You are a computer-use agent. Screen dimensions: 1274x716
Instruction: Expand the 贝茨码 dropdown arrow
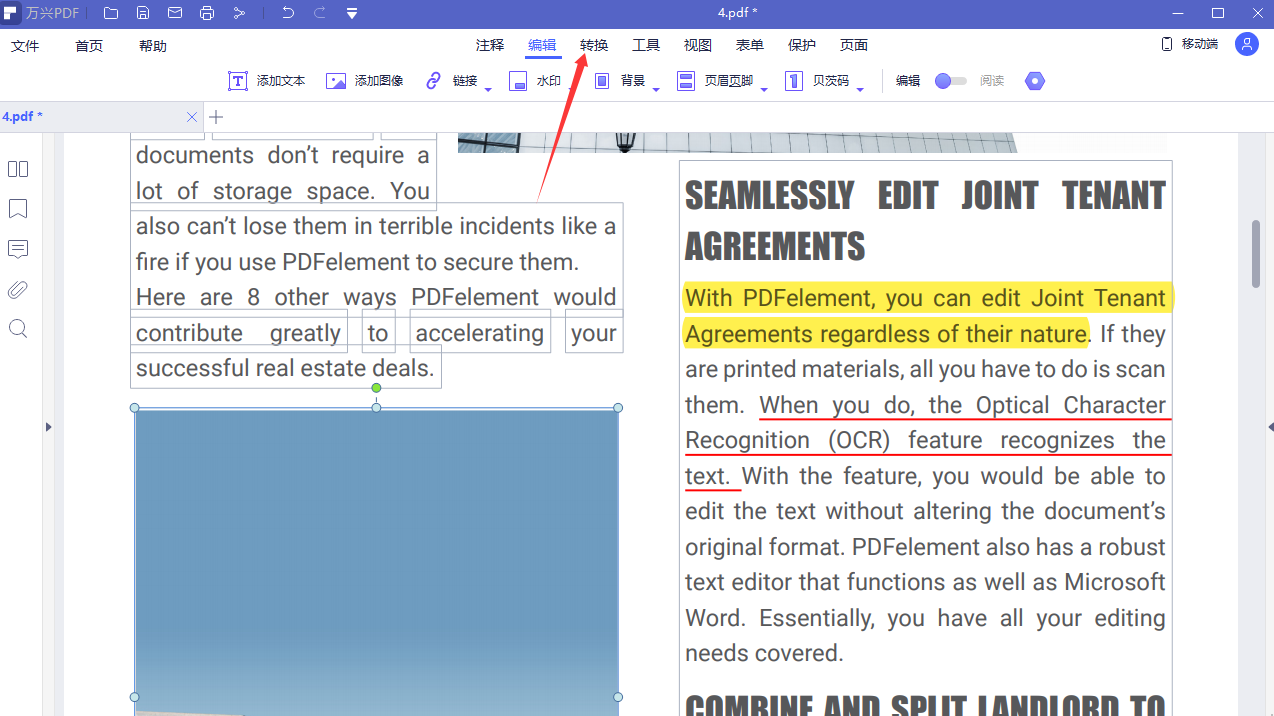pyautogui.click(x=860, y=90)
